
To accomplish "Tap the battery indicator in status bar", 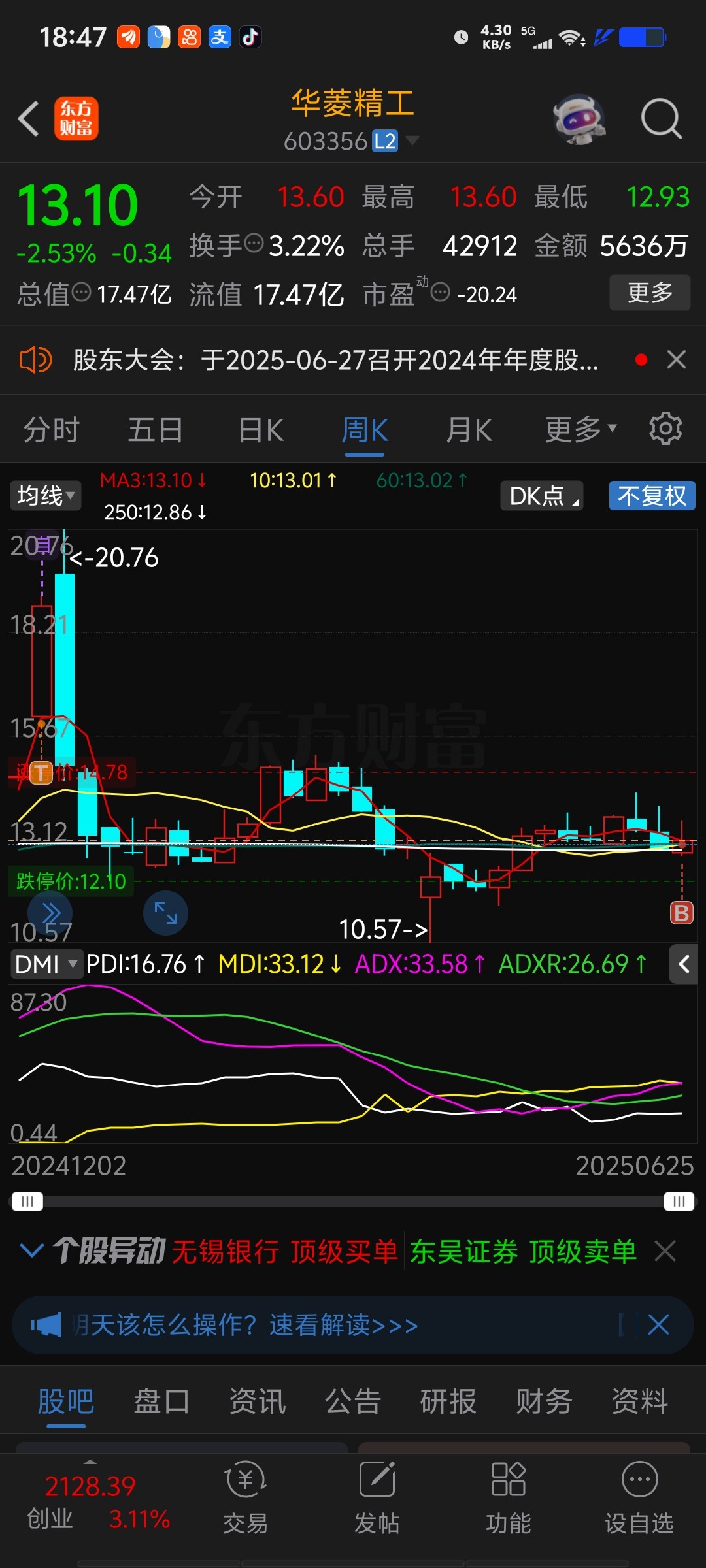I will tap(643, 37).
